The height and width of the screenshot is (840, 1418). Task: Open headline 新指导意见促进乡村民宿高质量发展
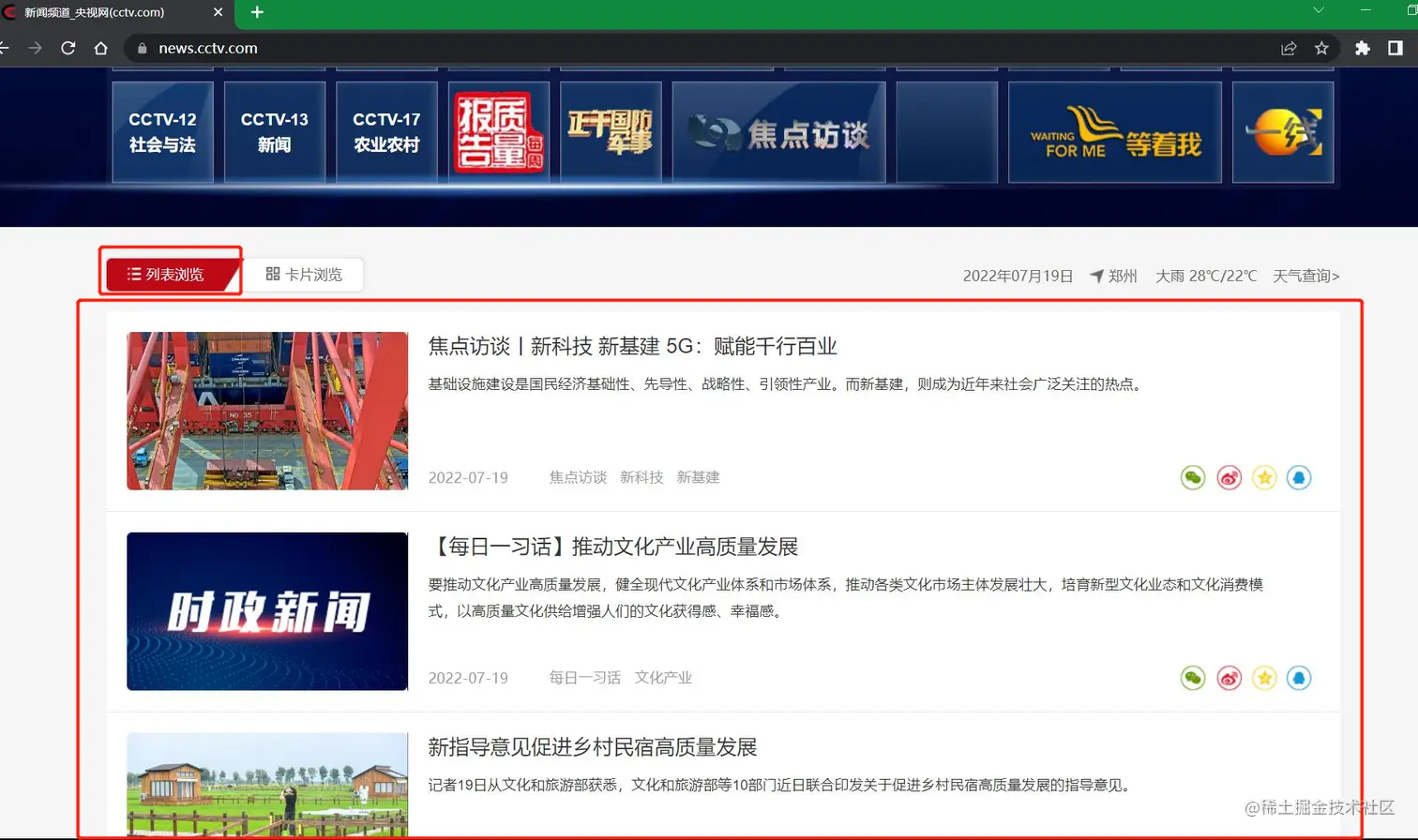pos(593,747)
